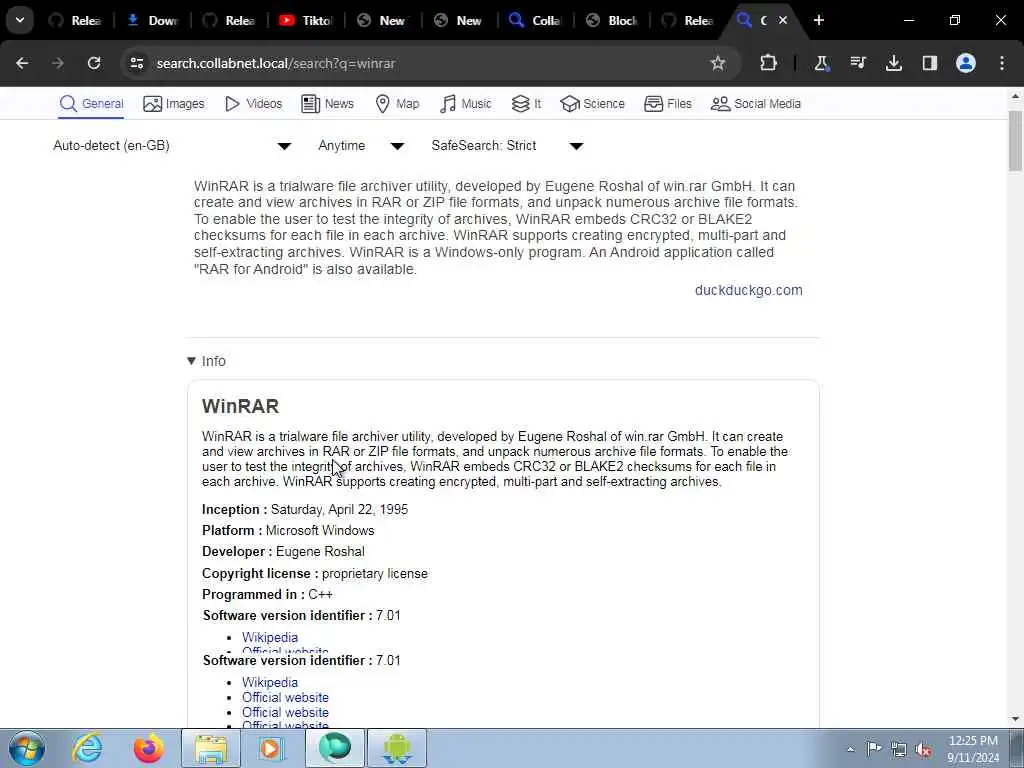Open the duckduckgo.com source link

coord(748,290)
